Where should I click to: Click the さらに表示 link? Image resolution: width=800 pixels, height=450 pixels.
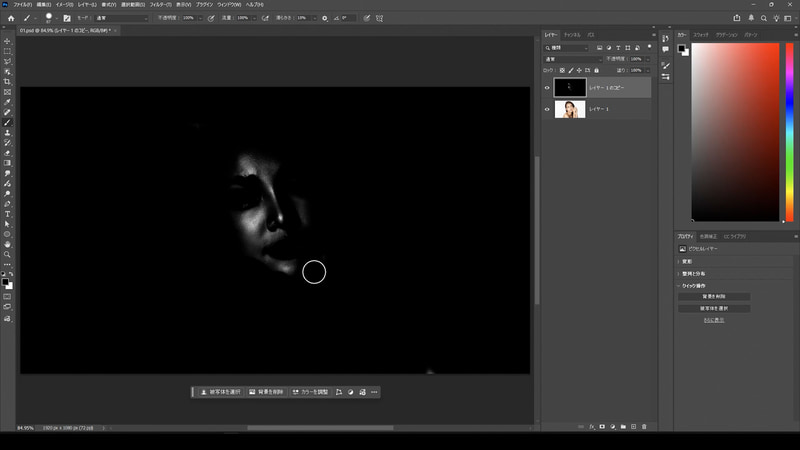tap(714, 320)
